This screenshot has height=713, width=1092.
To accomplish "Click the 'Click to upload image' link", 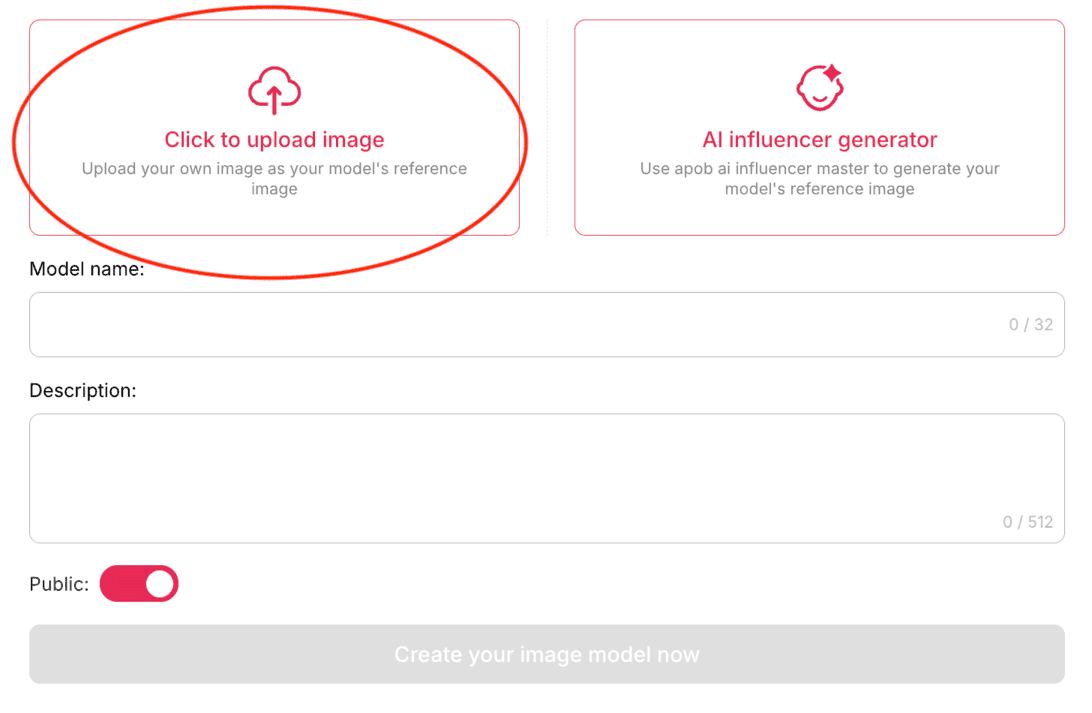I will click(x=274, y=139).
